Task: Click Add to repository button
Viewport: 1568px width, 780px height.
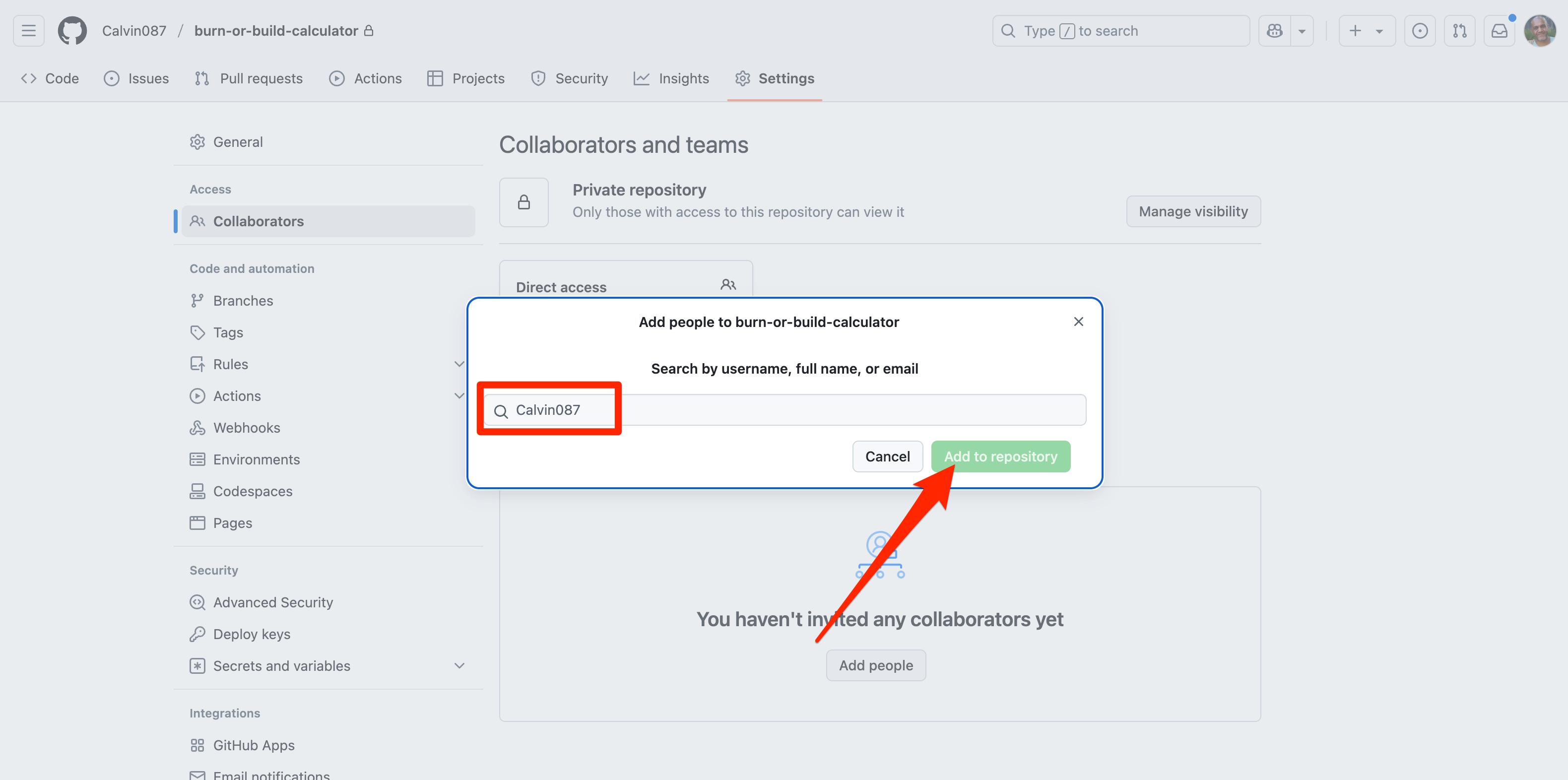Action: (x=1000, y=456)
